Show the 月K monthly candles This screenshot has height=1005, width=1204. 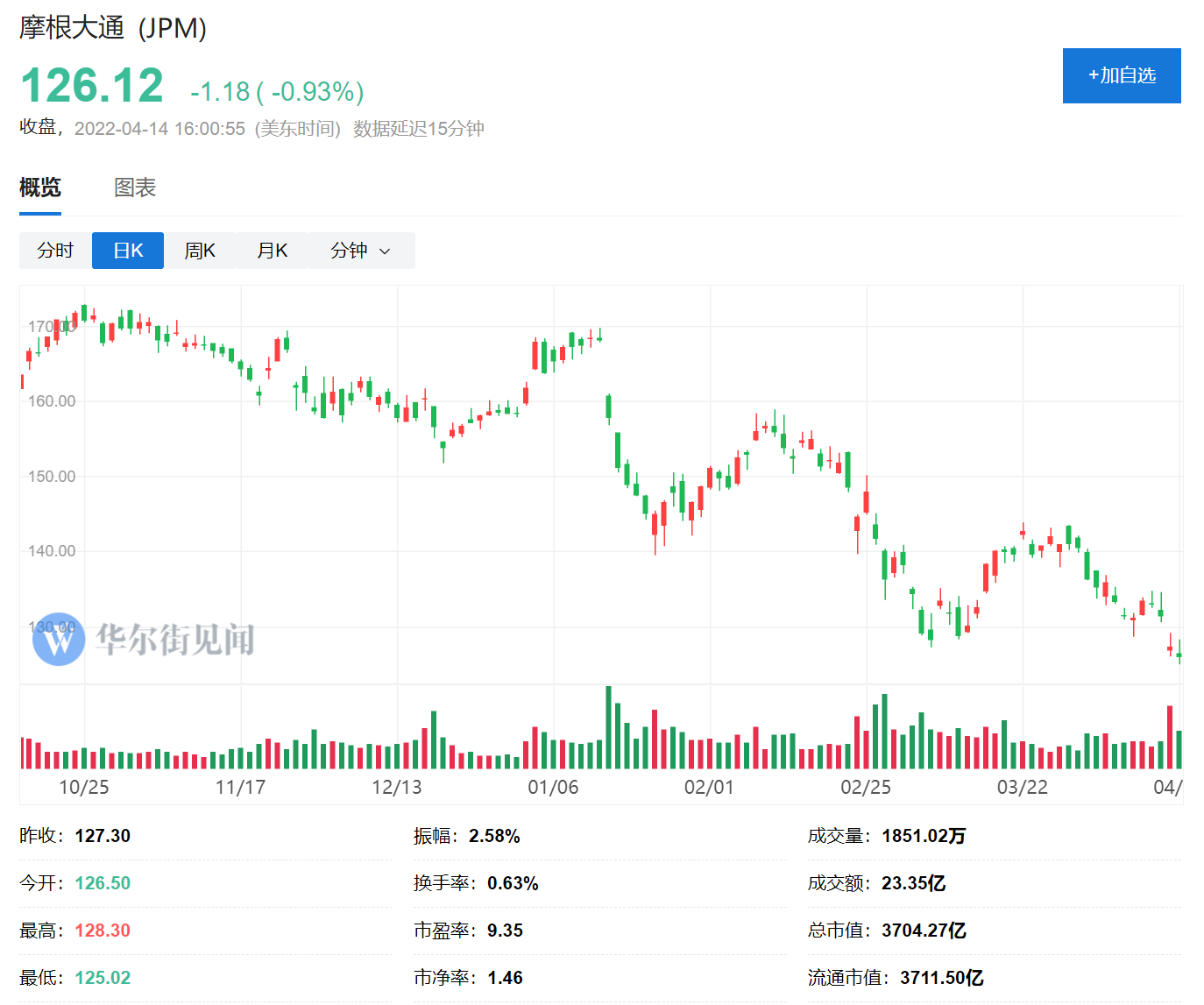[x=273, y=251]
